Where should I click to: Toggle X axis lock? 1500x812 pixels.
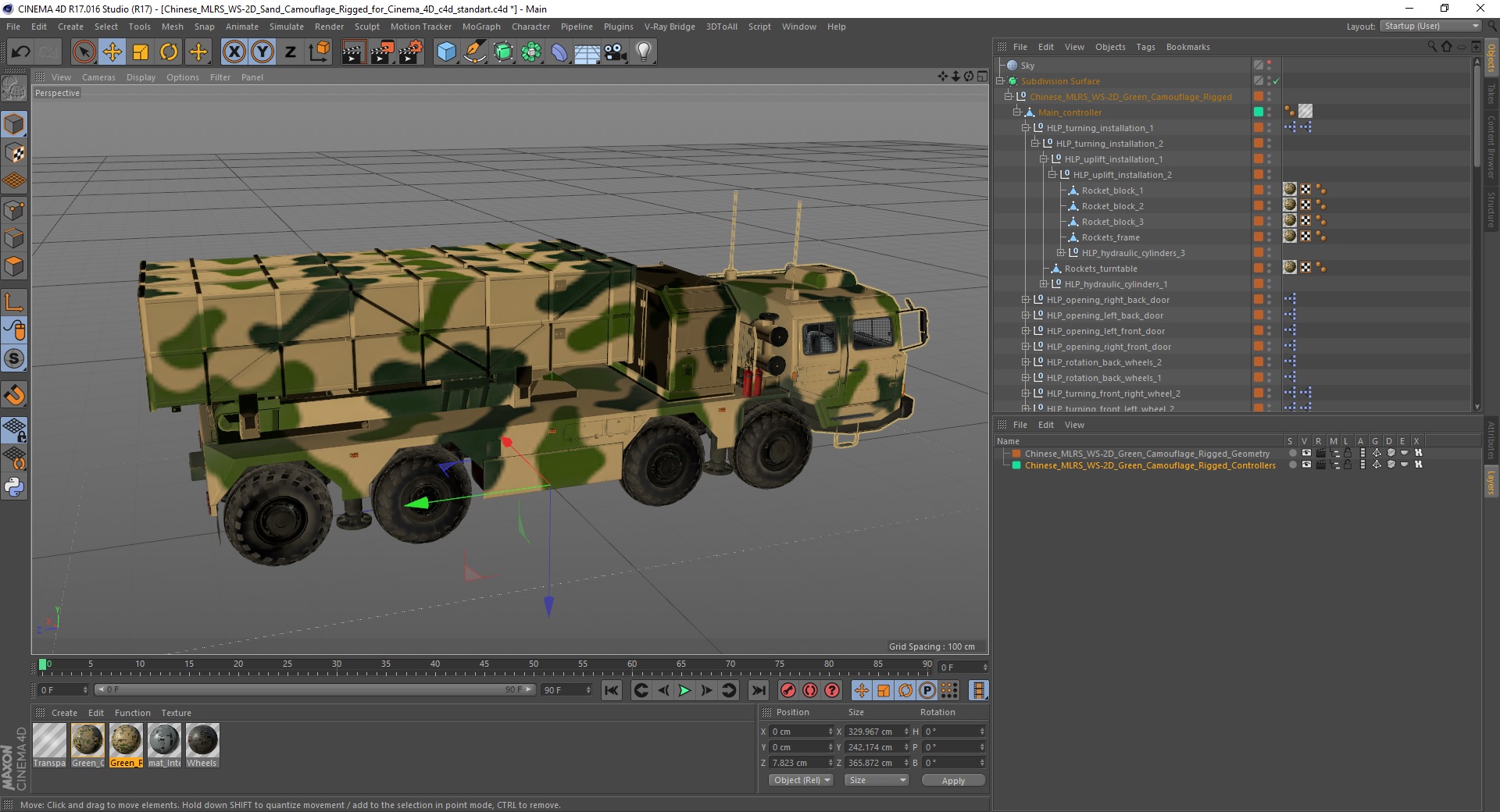pyautogui.click(x=234, y=52)
